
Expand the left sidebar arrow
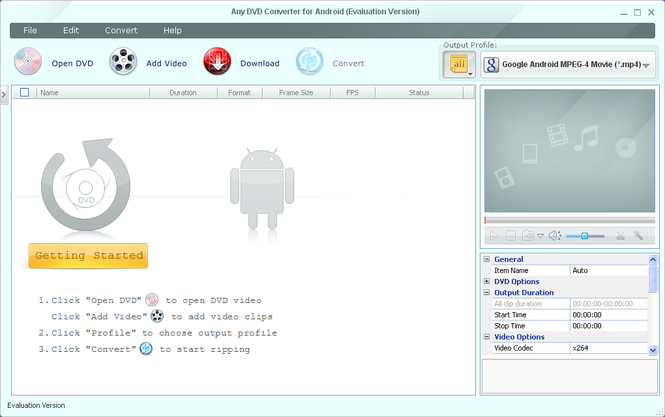point(4,95)
